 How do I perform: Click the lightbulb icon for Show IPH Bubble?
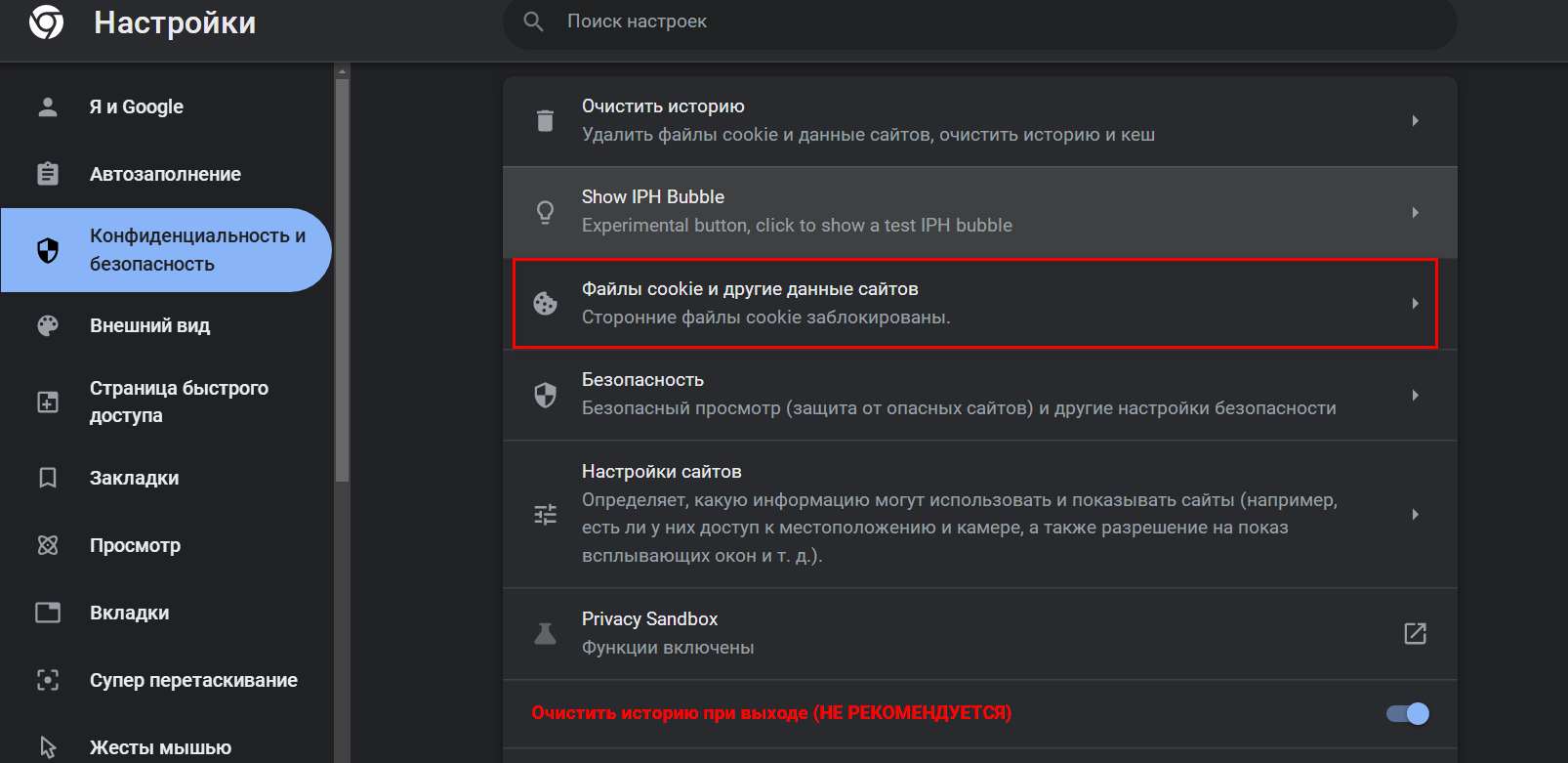pyautogui.click(x=545, y=212)
